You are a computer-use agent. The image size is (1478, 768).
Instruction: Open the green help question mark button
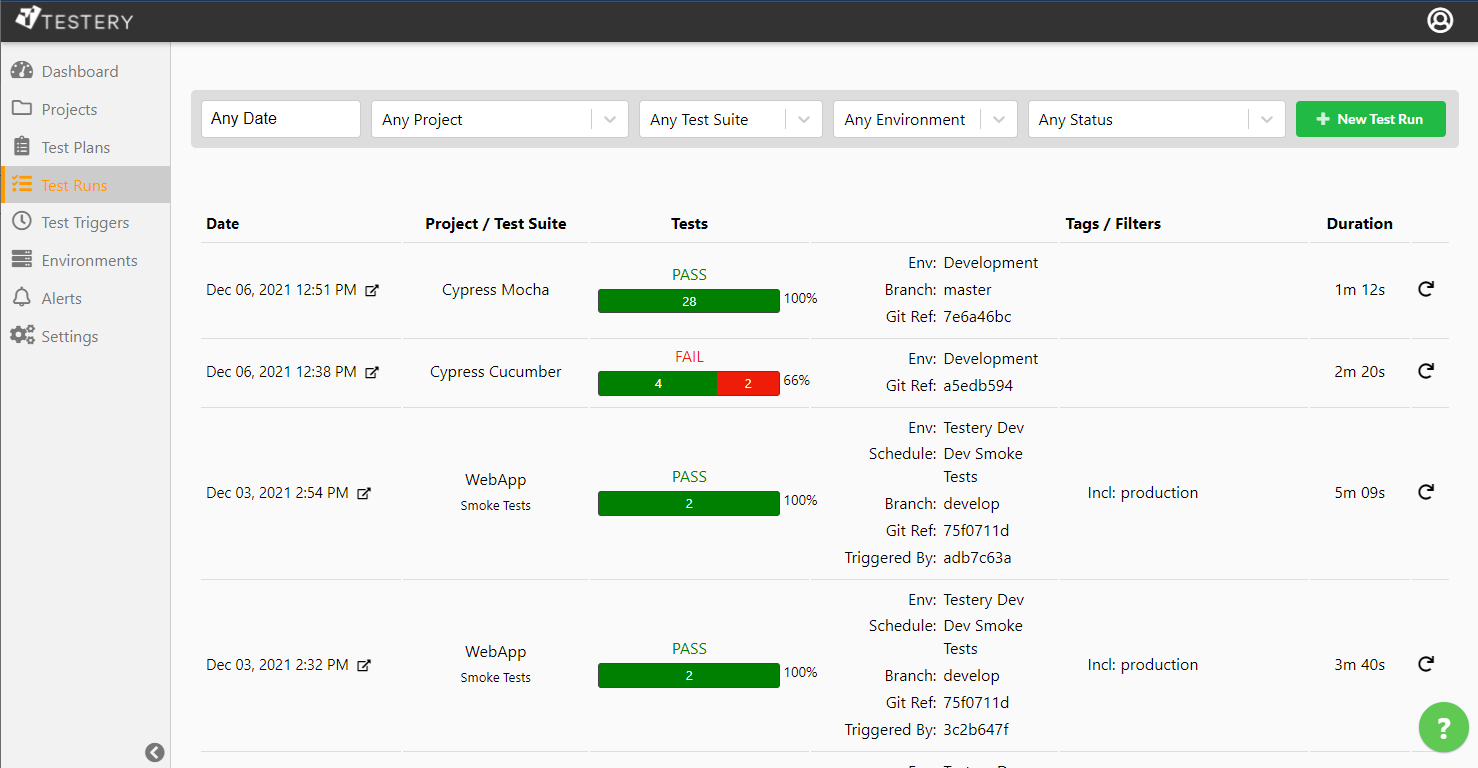pos(1443,727)
